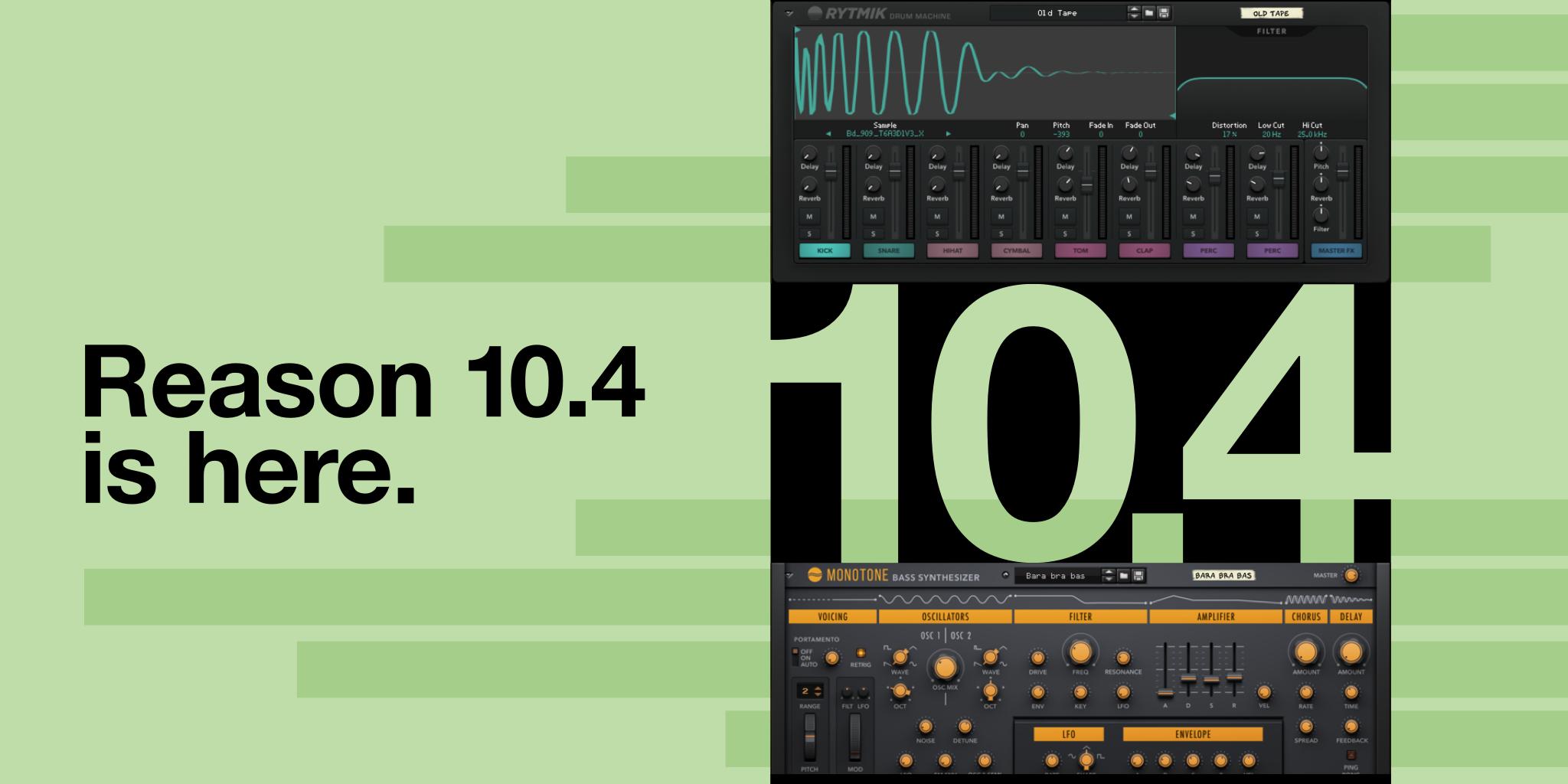Solo the Clap channel
1568x784 pixels.
coord(1129,234)
